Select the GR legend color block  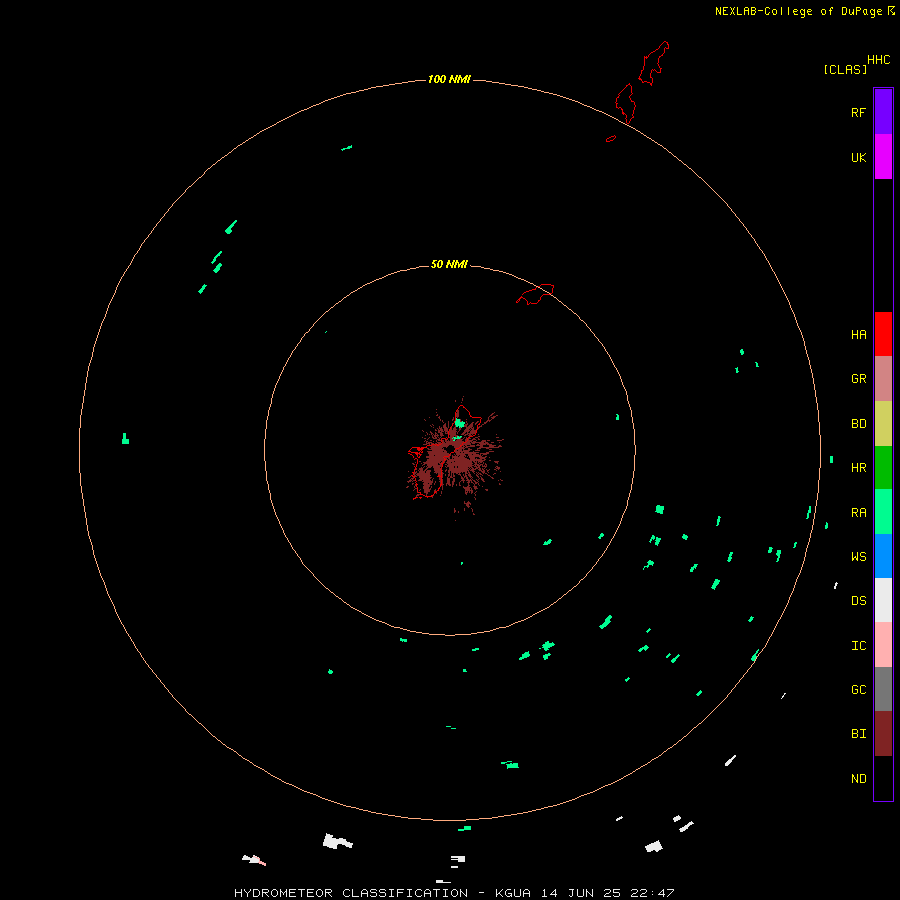coord(883,379)
